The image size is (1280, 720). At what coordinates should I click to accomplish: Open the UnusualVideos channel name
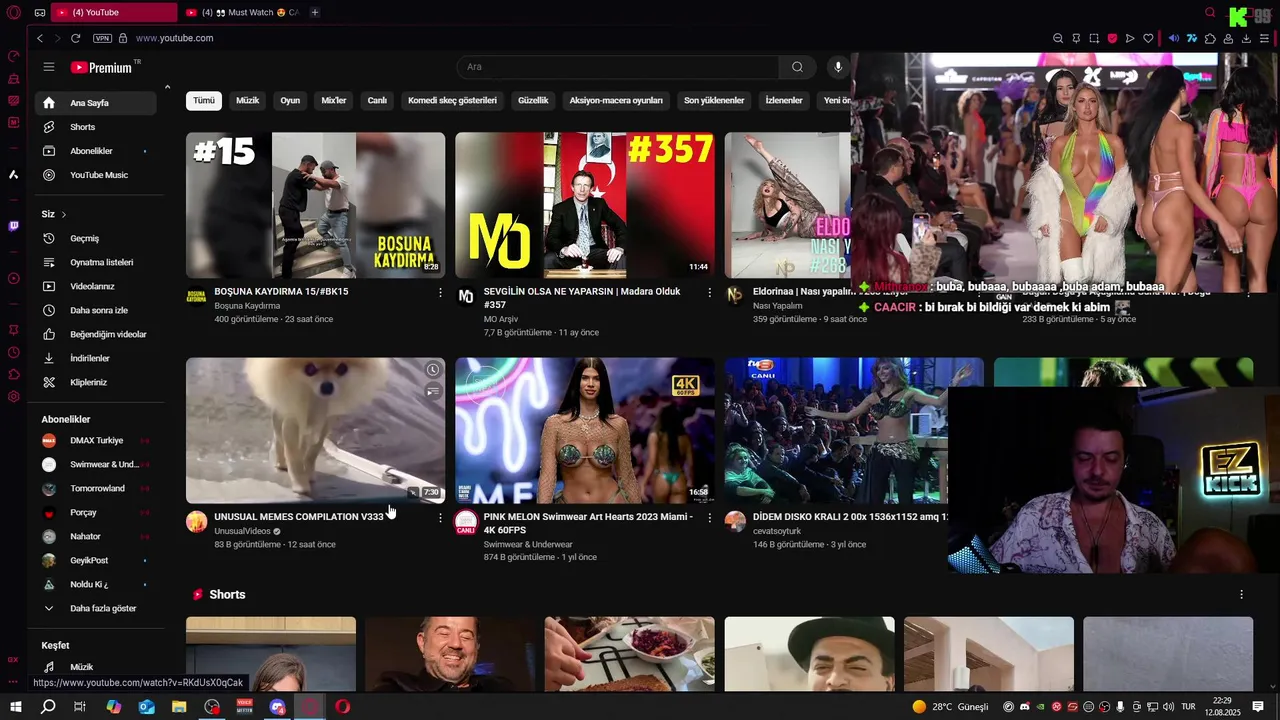242,531
